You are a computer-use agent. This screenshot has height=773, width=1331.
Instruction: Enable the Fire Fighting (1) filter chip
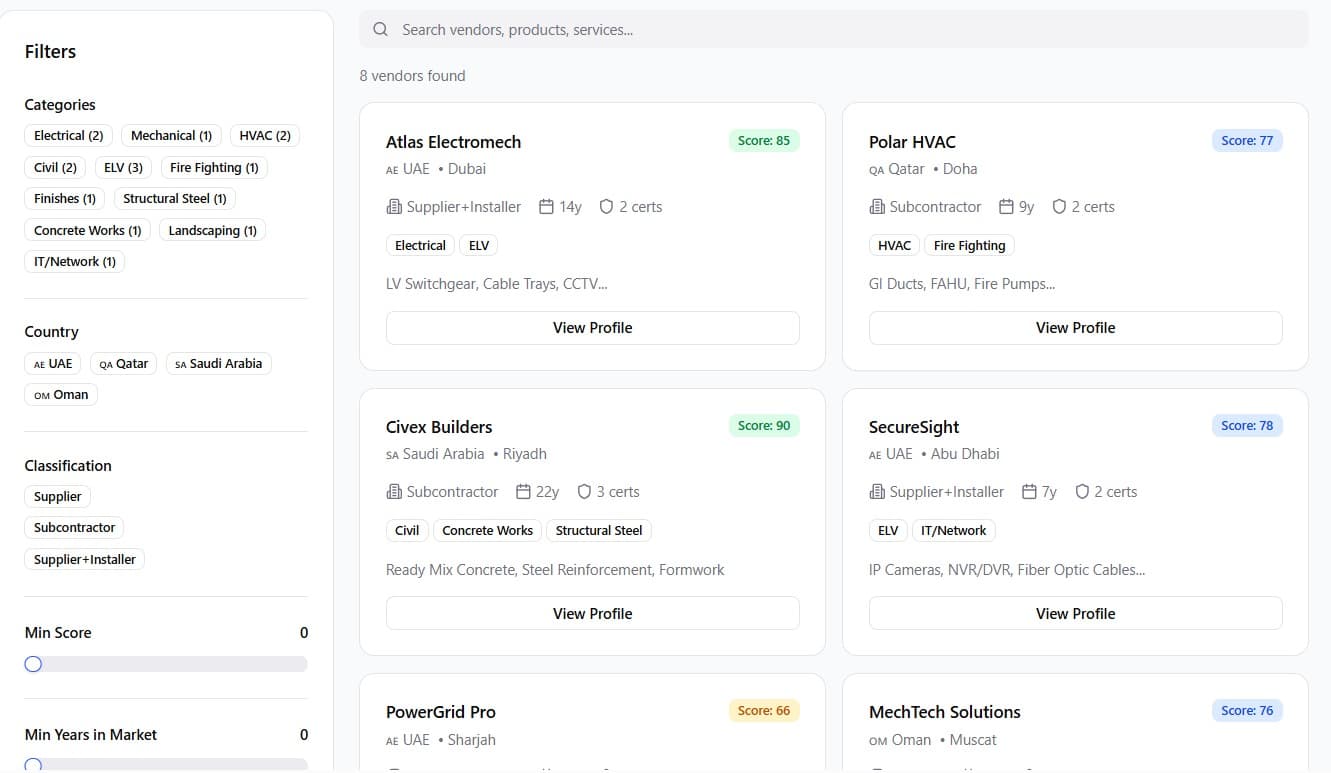(214, 168)
